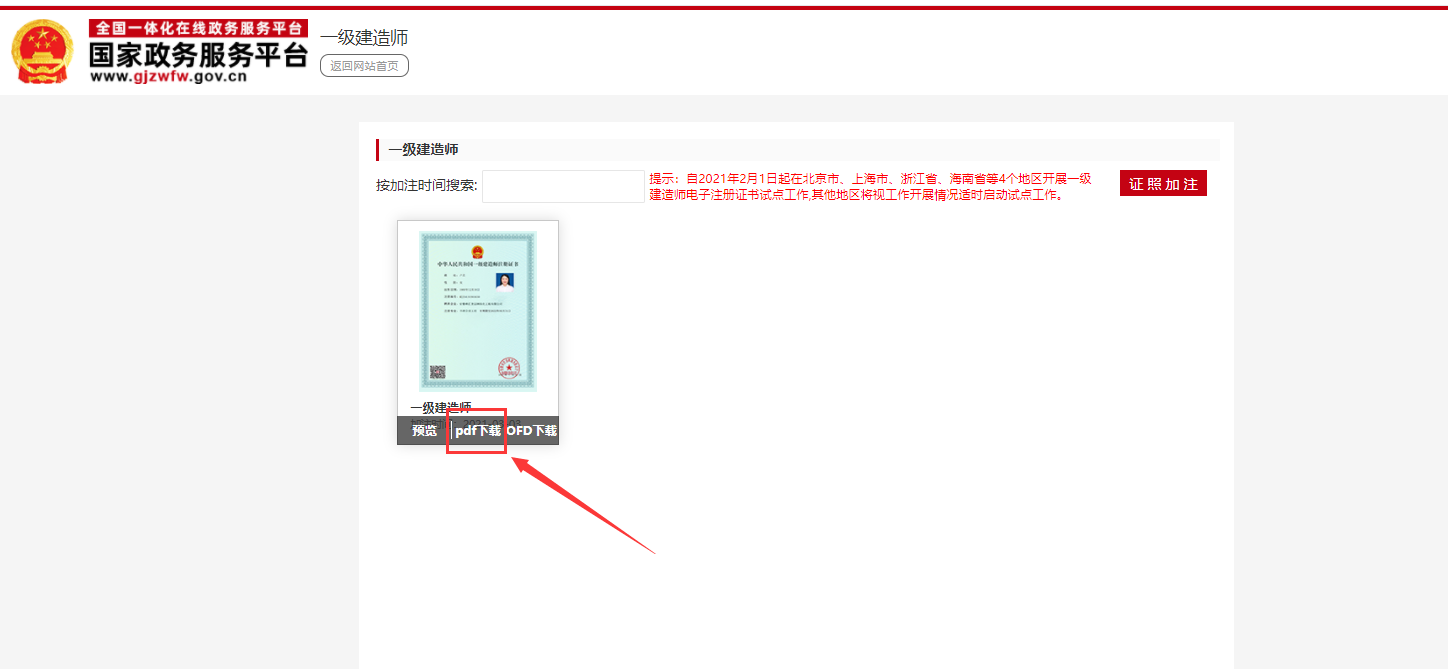
Task: Open the www.gjzwfw.gov.cn site address
Action: (168, 77)
